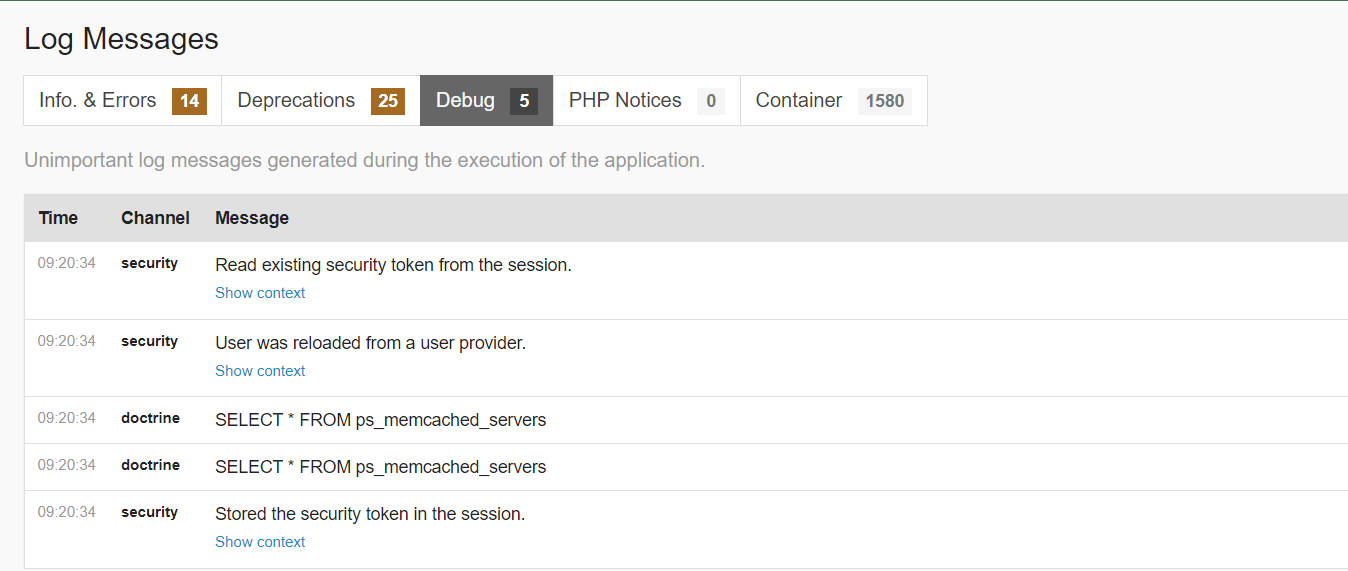Image resolution: width=1348 pixels, height=571 pixels.
Task: Click the 1580 count badge on Container
Action: pyautogui.click(x=885, y=101)
